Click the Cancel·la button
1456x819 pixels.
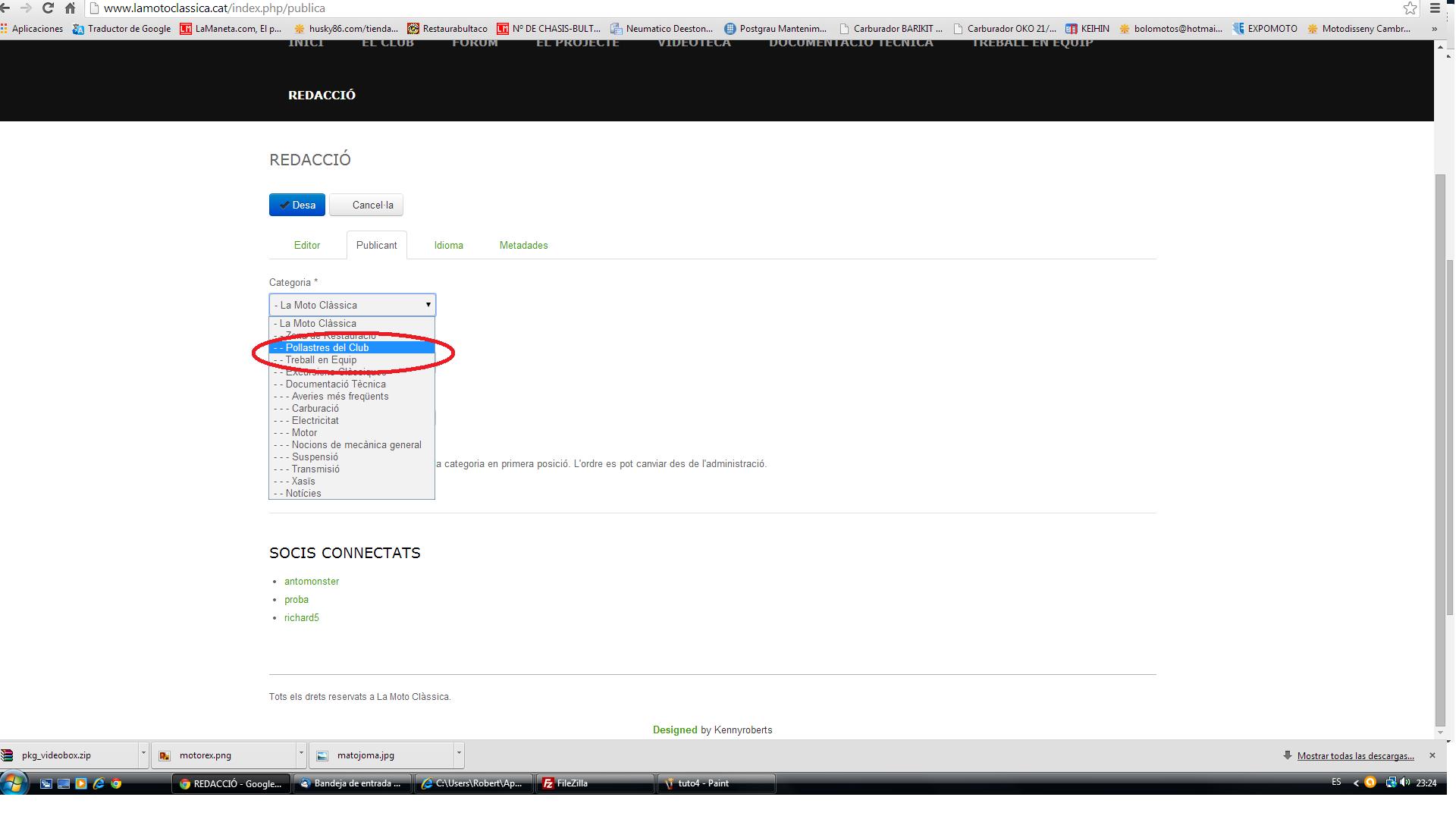tap(366, 205)
